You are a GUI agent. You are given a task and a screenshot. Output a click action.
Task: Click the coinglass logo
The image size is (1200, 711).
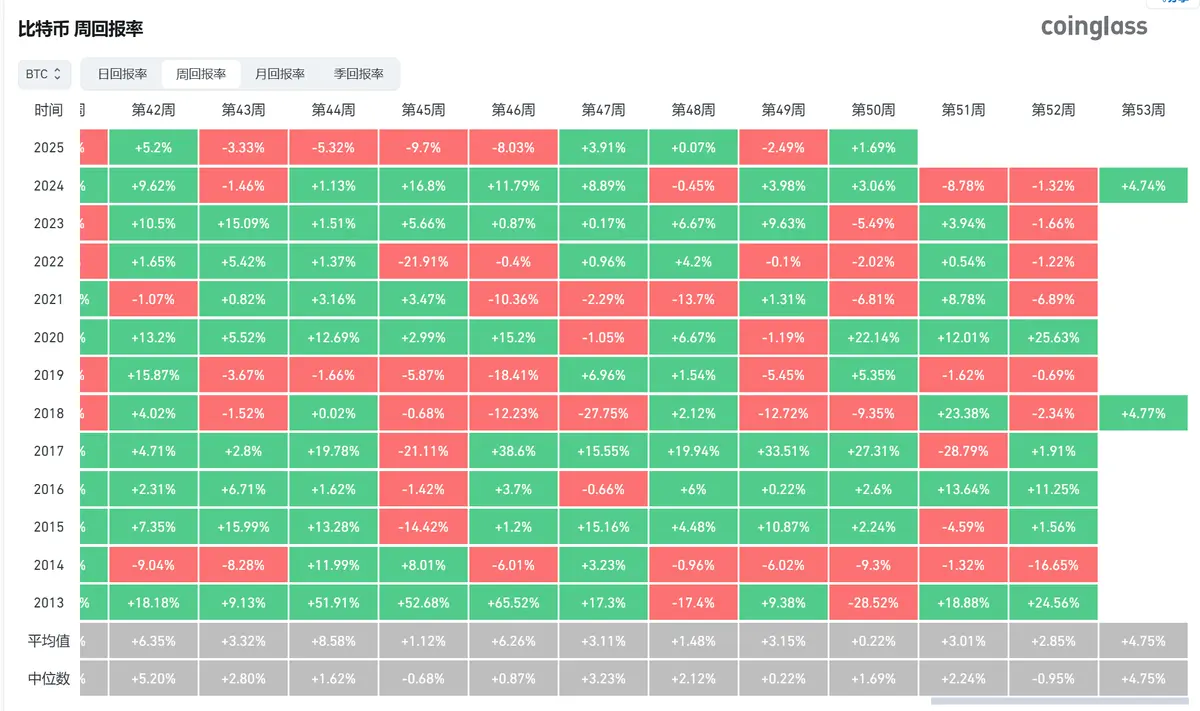1094,27
